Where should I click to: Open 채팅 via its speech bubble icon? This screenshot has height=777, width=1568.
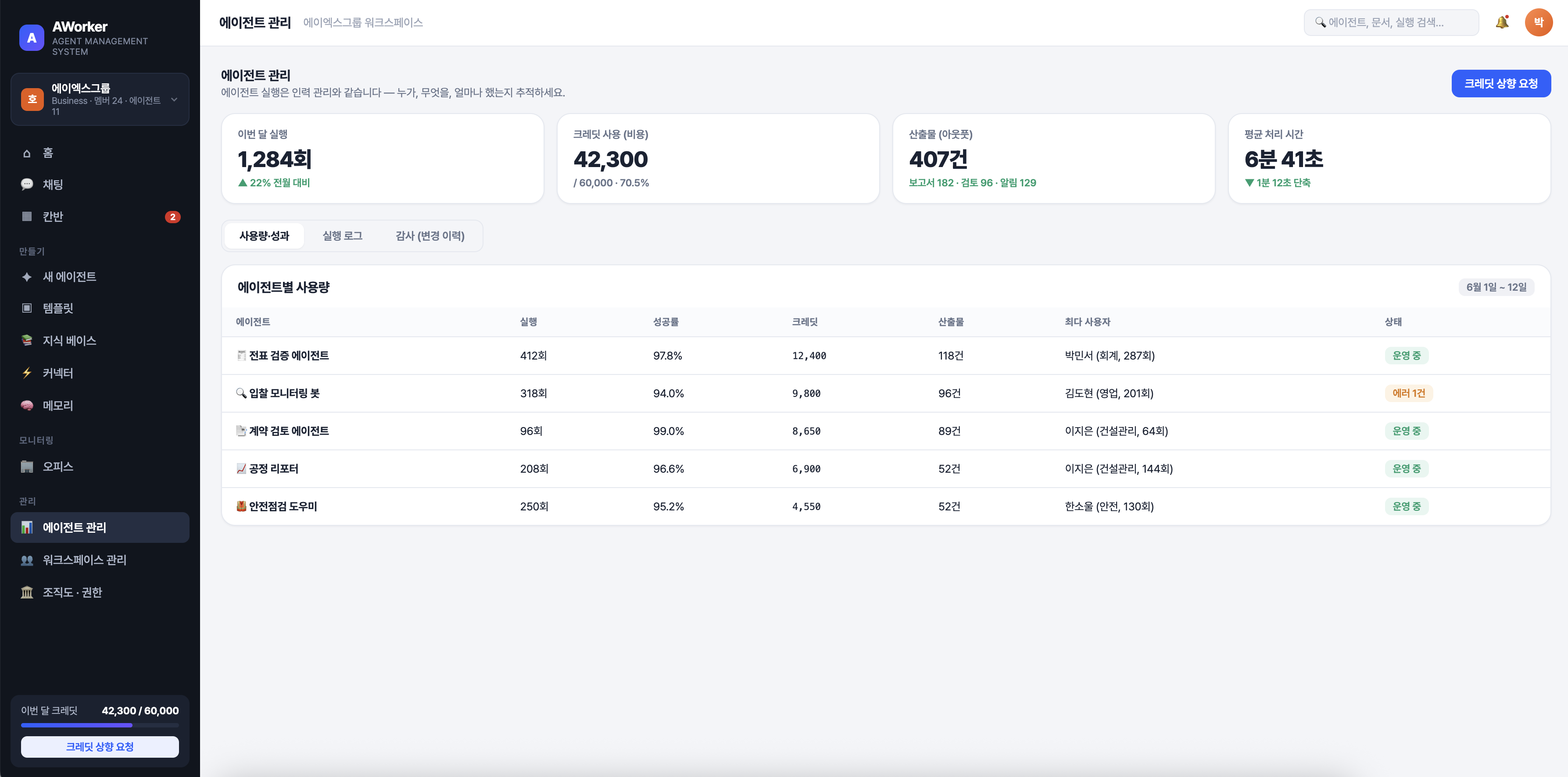27,184
